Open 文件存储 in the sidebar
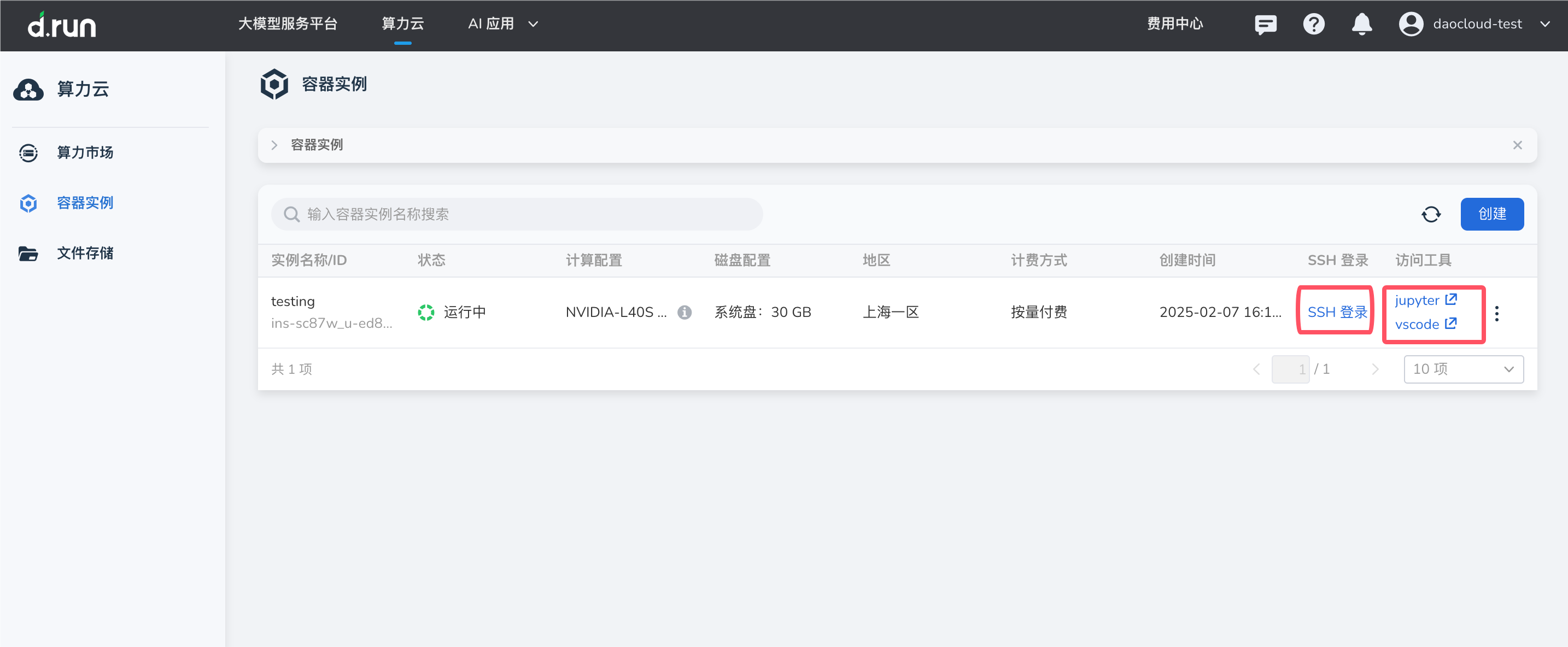 click(x=85, y=253)
